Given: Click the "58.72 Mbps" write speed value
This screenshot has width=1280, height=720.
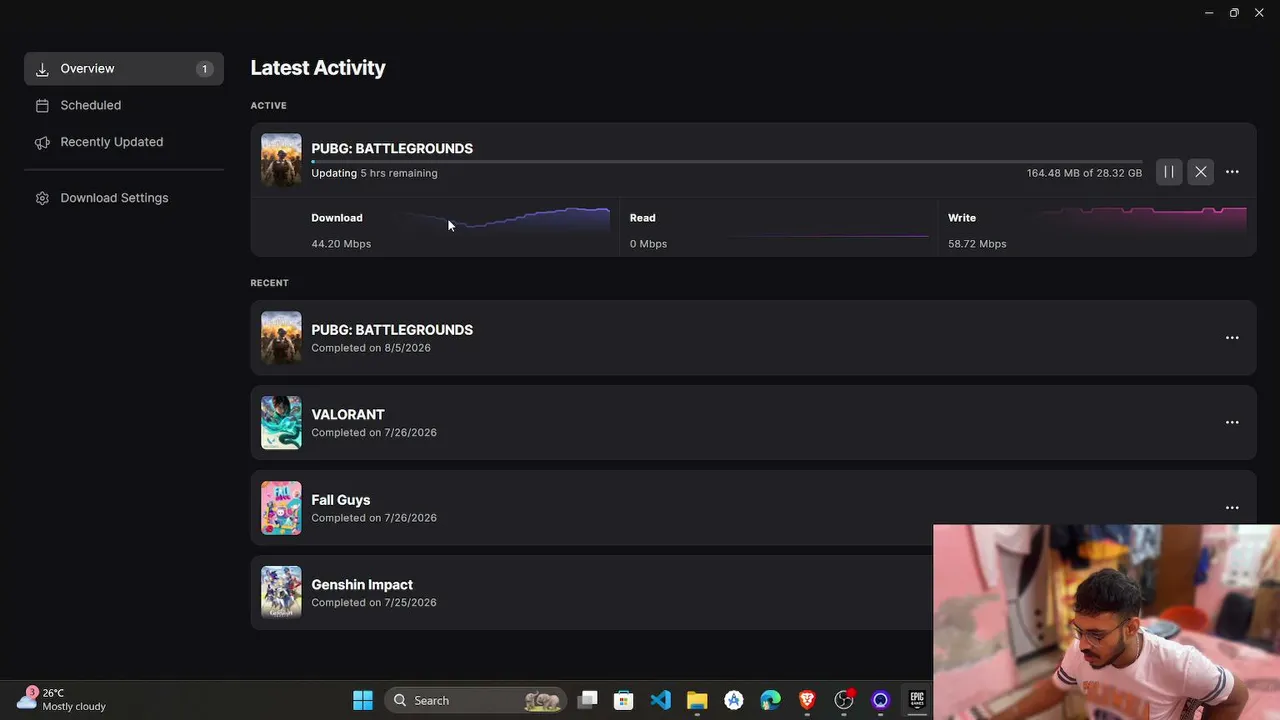Looking at the screenshot, I should click(x=977, y=244).
